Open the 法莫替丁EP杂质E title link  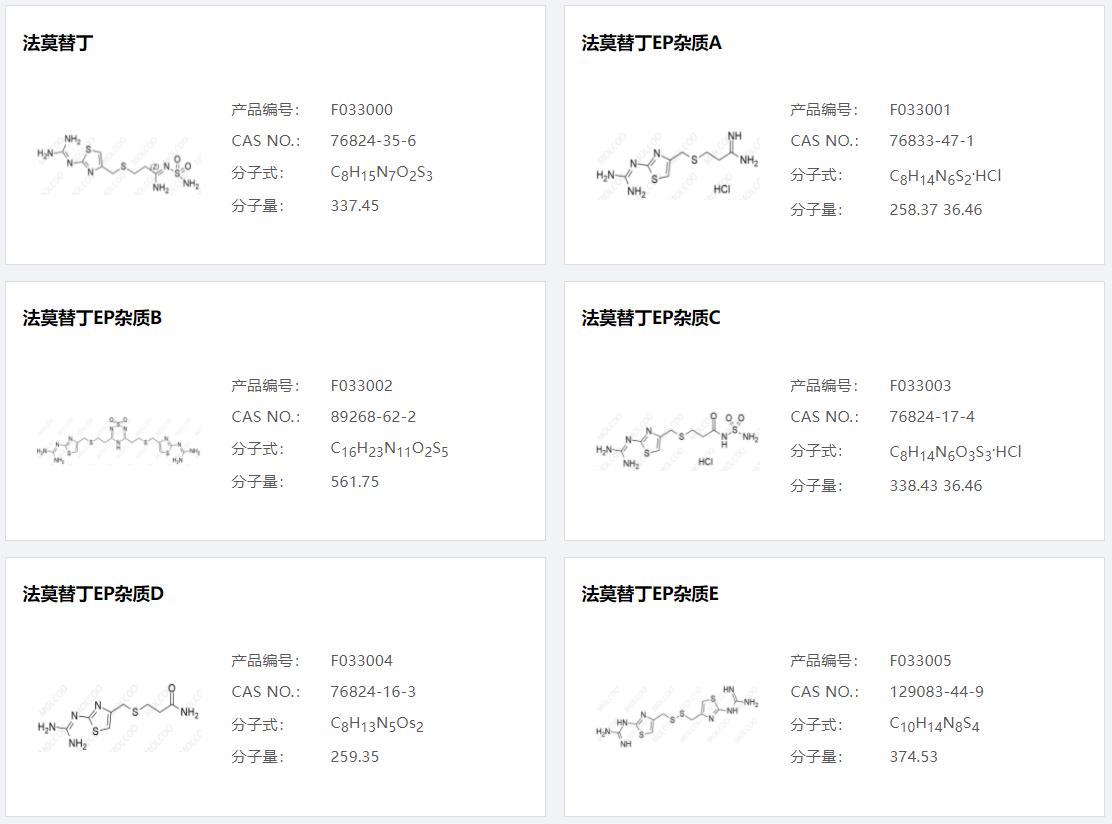click(650, 594)
